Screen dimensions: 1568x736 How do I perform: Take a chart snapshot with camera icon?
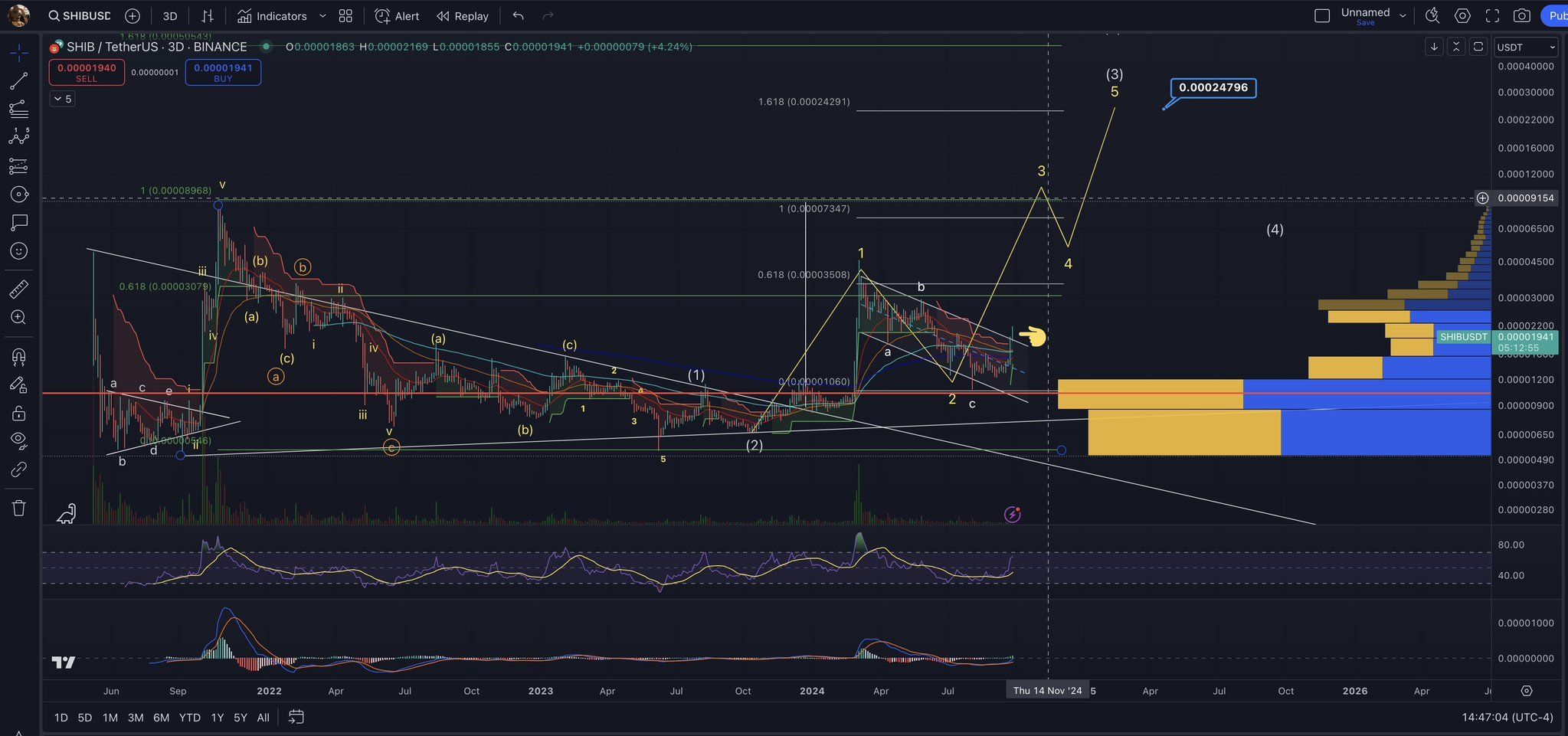click(x=1522, y=16)
